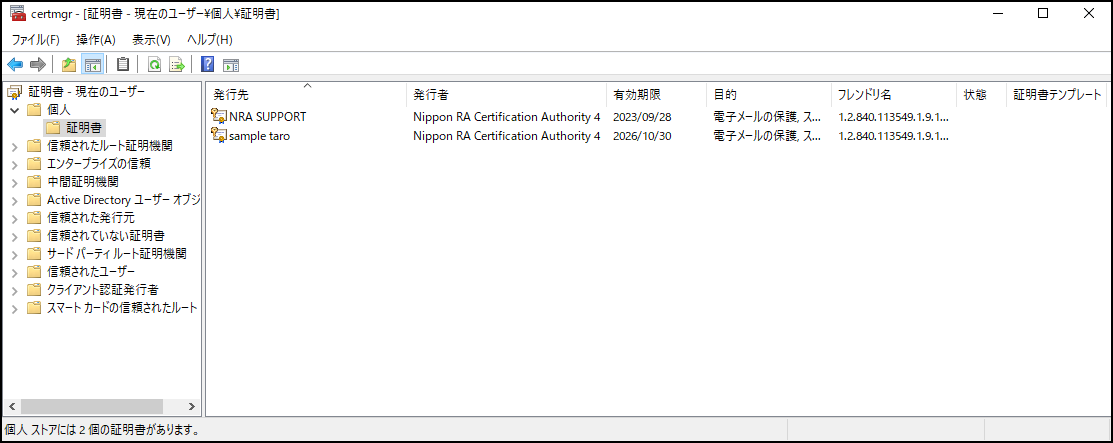Collapse the 個人 tree node
Viewport: 1113px width, 443px height.
point(14,110)
